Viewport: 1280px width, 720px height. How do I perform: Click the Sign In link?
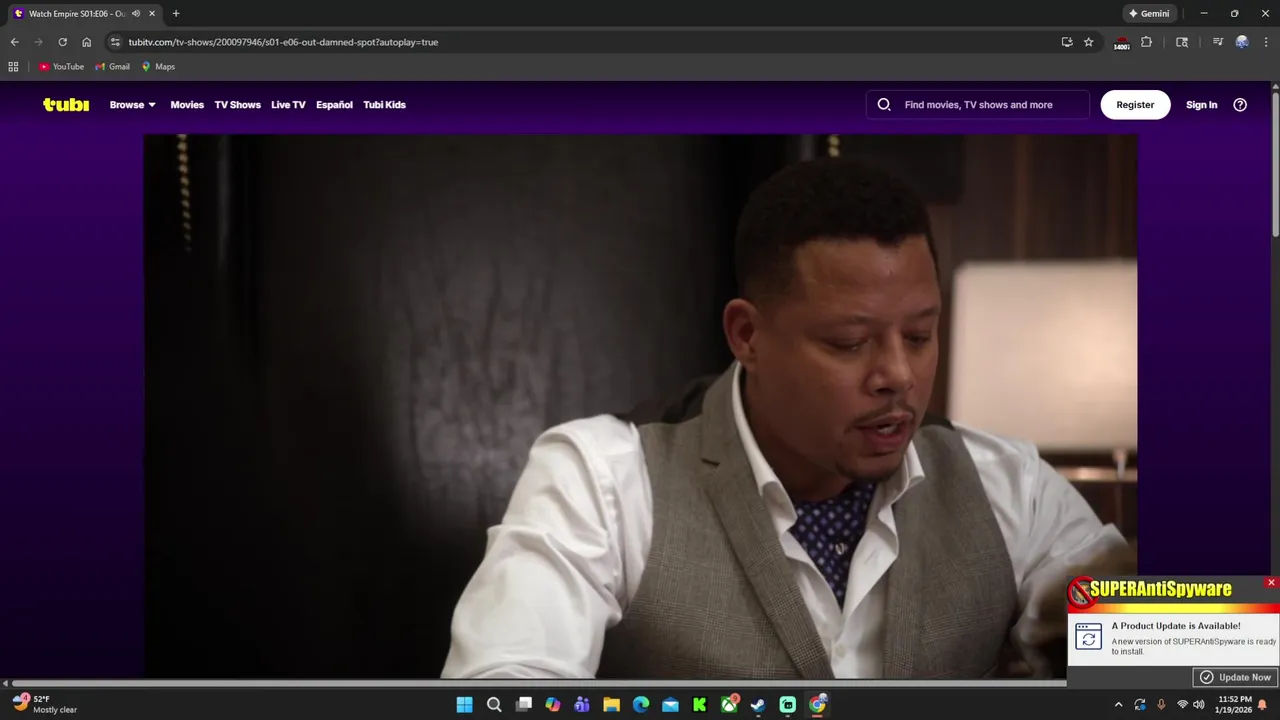[1201, 104]
